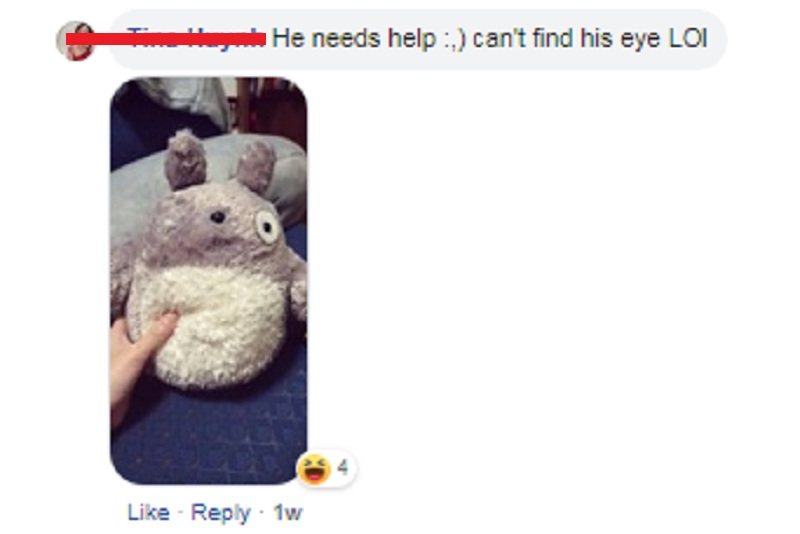Click the plush toy's big white eye
The width and height of the screenshot is (800, 534).
pos(267,226)
